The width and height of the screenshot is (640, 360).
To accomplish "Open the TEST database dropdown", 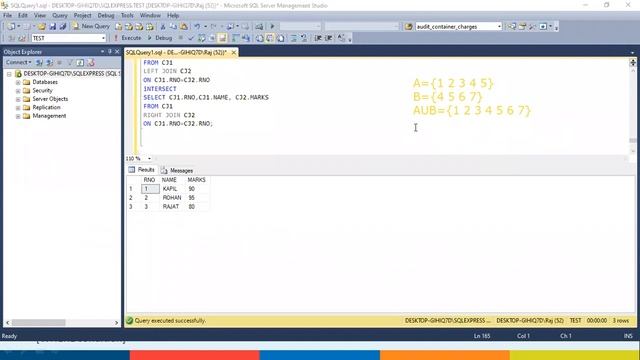I will [103, 38].
